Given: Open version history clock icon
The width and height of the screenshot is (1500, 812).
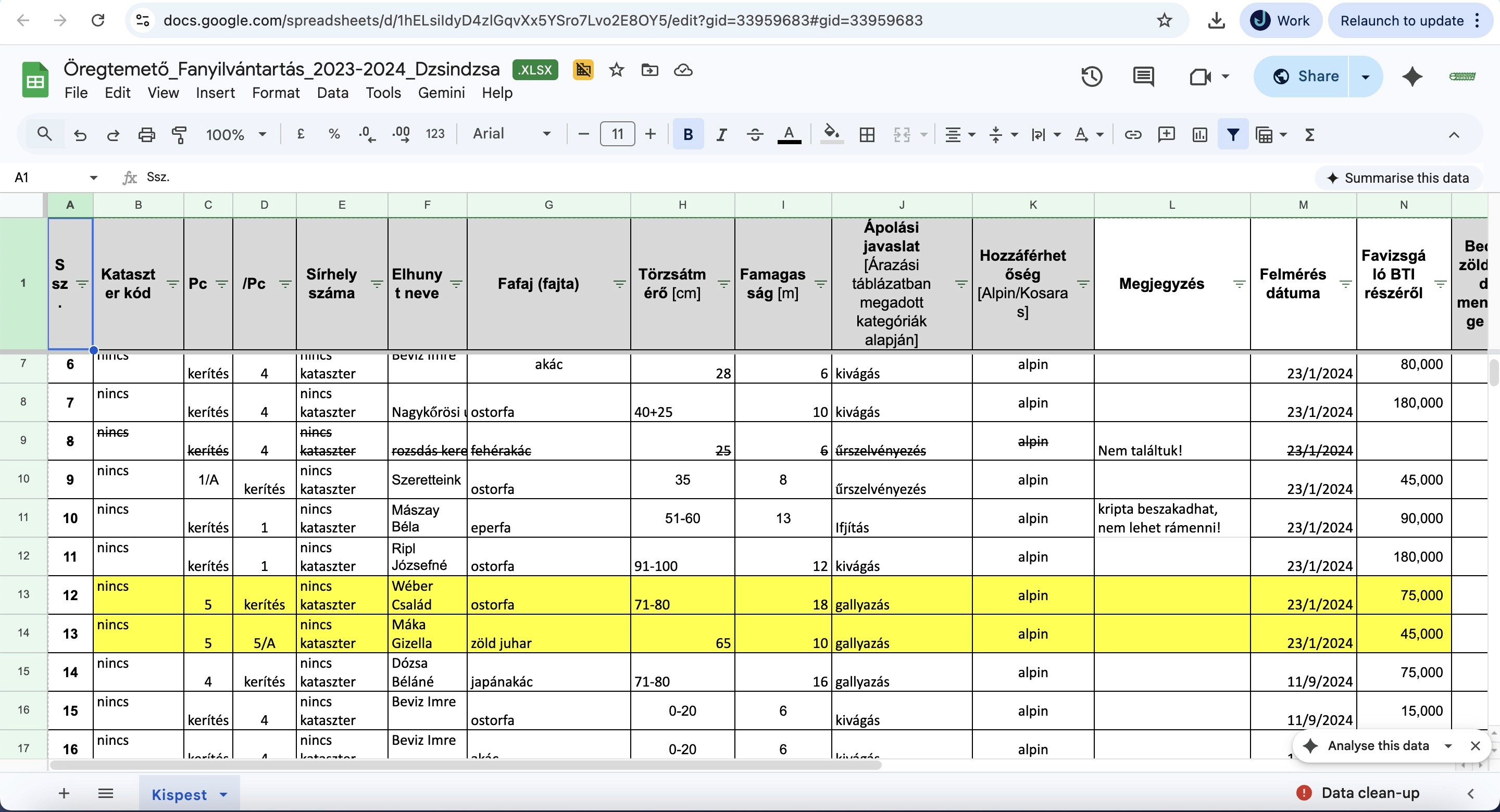Looking at the screenshot, I should pos(1091,76).
